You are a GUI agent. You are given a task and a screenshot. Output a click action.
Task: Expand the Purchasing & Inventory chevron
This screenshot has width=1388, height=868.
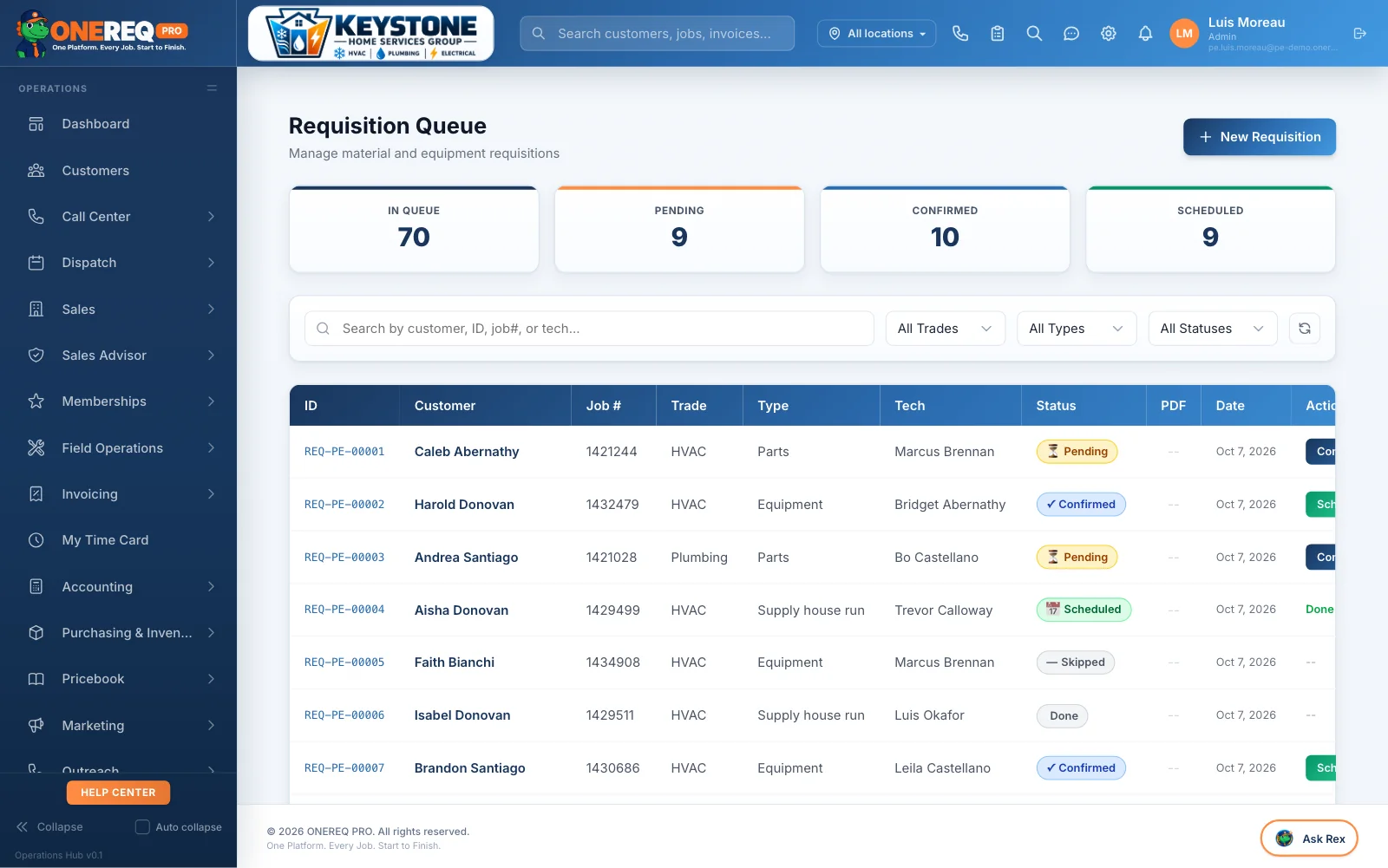click(211, 633)
